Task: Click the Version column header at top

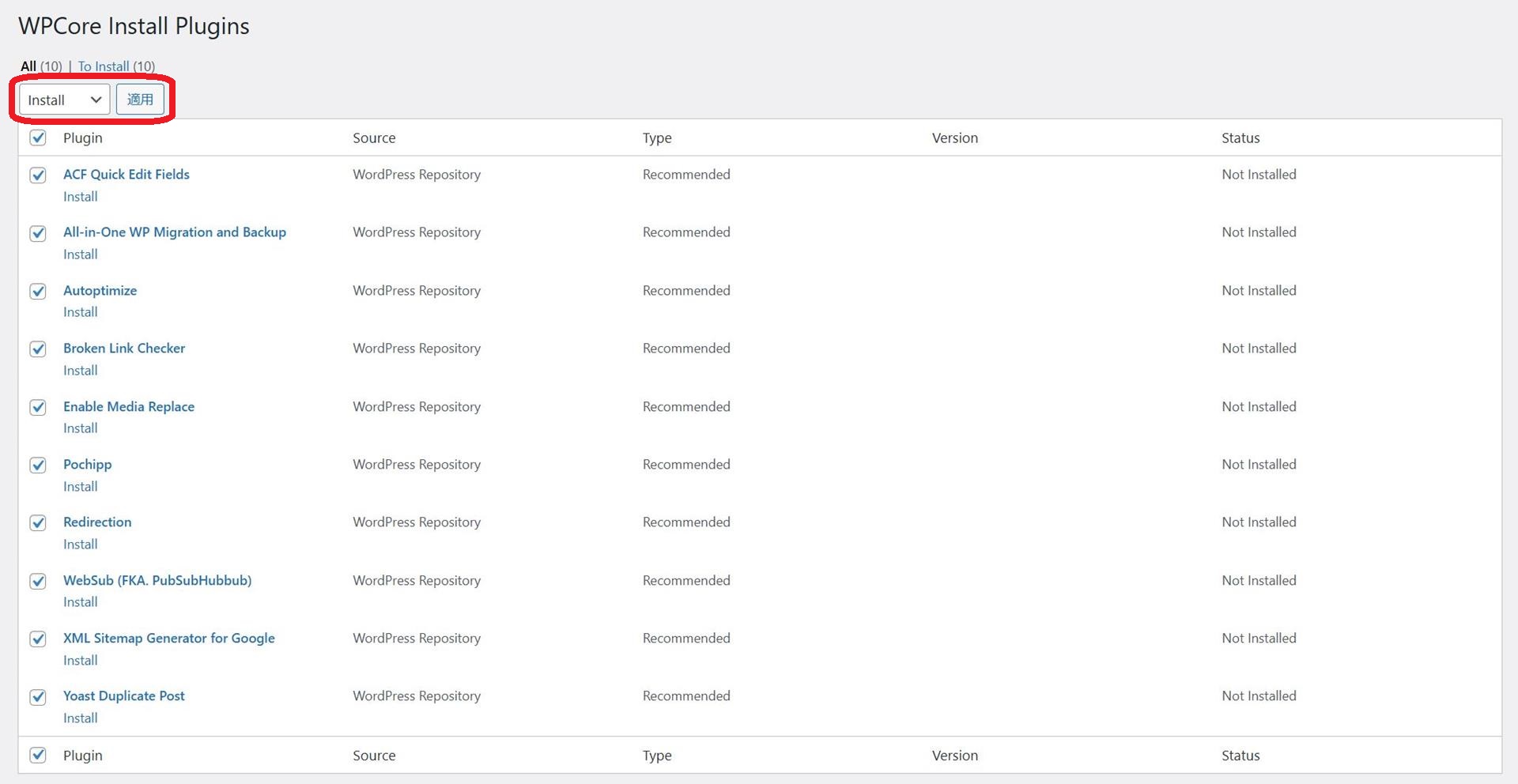Action: pyautogui.click(x=955, y=138)
